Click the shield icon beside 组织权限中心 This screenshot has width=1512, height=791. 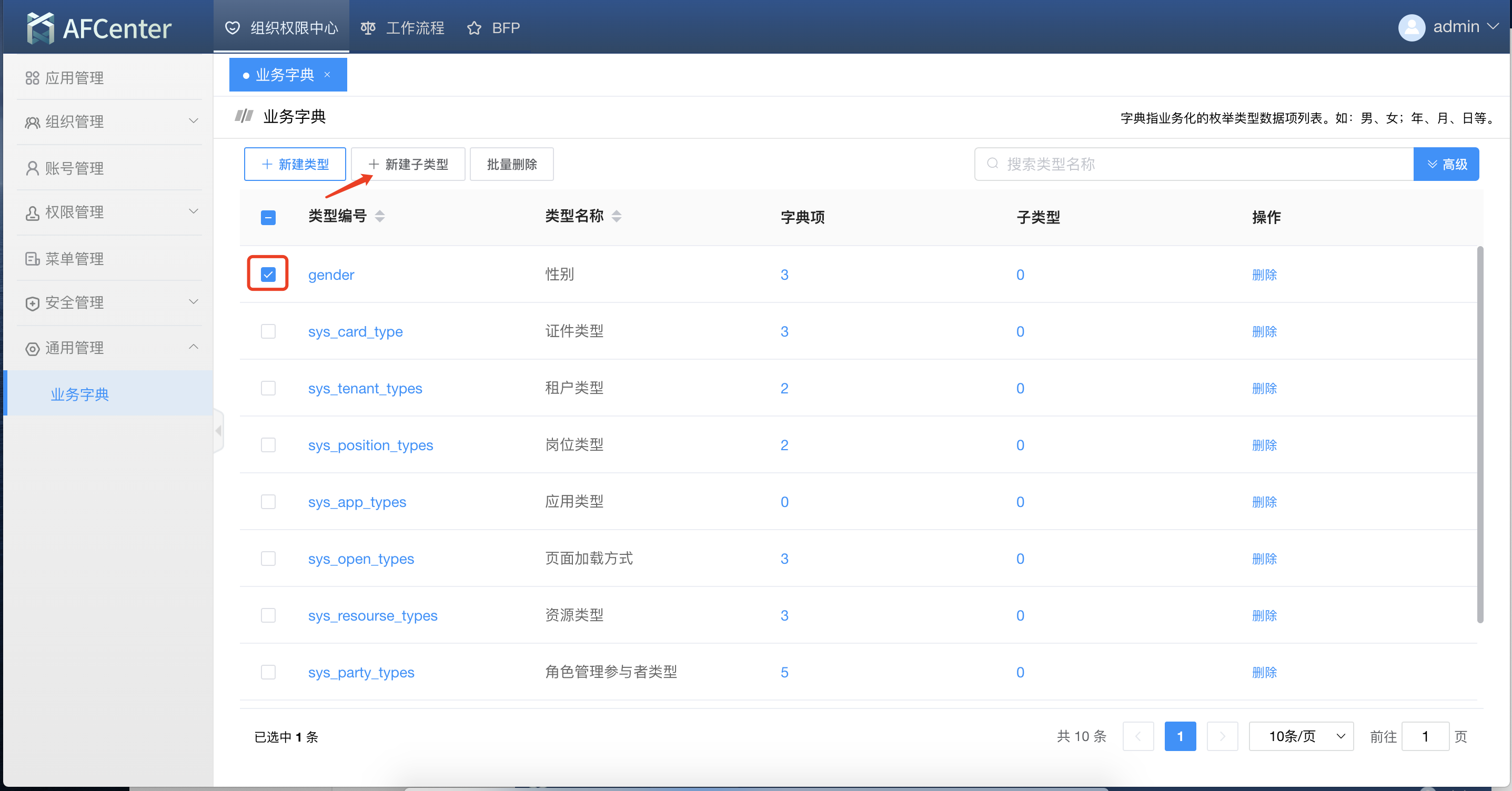click(x=233, y=27)
